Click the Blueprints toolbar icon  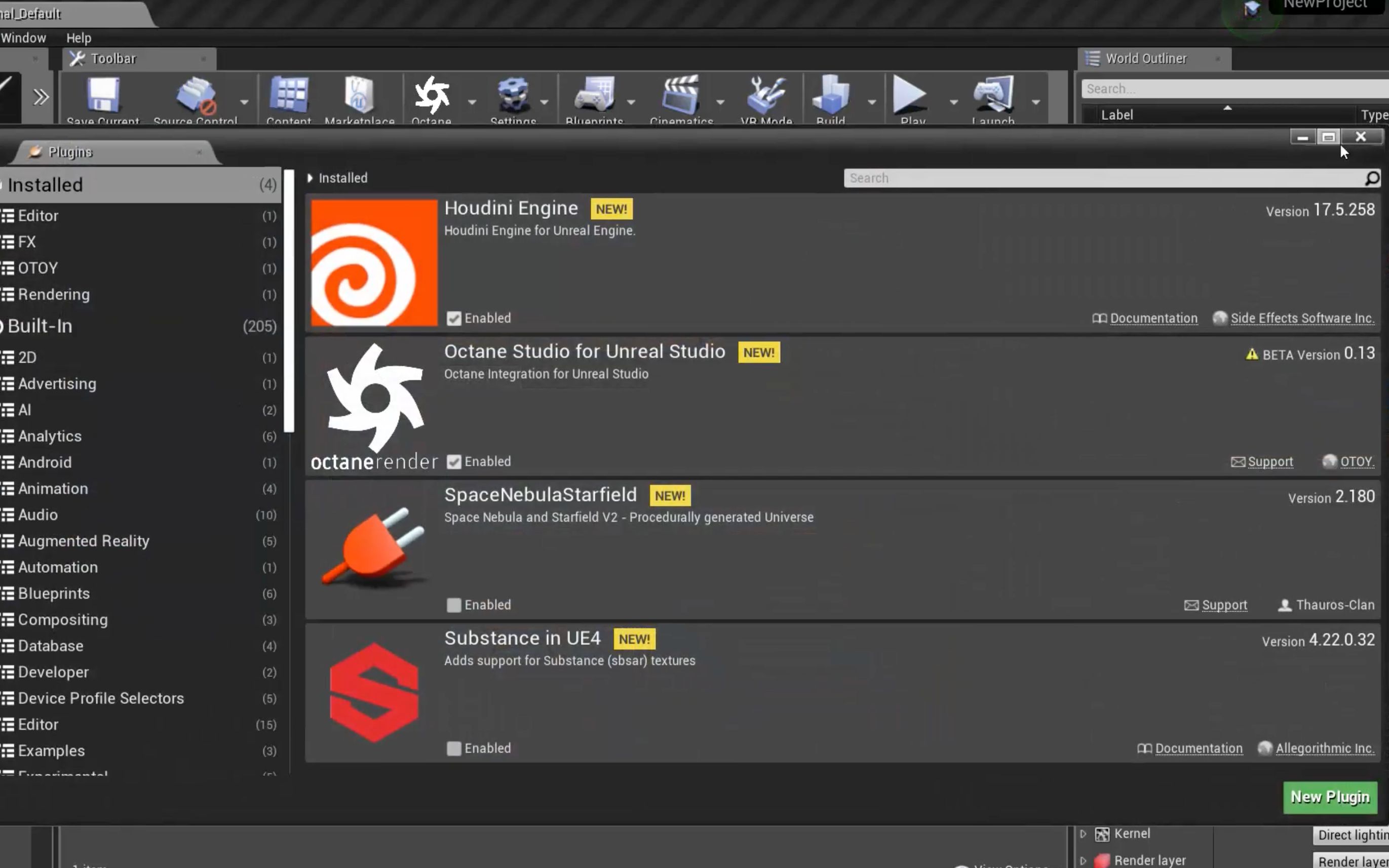click(594, 95)
